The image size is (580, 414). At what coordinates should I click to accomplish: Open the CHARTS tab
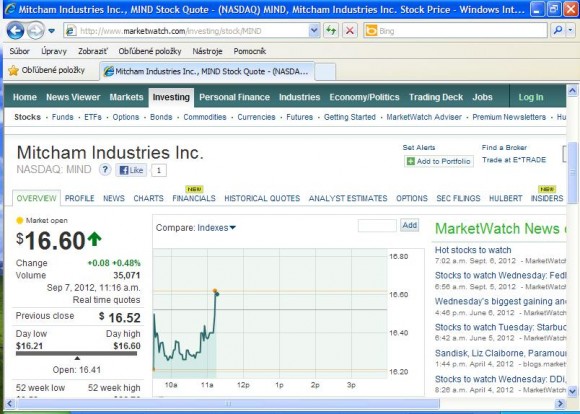point(148,198)
